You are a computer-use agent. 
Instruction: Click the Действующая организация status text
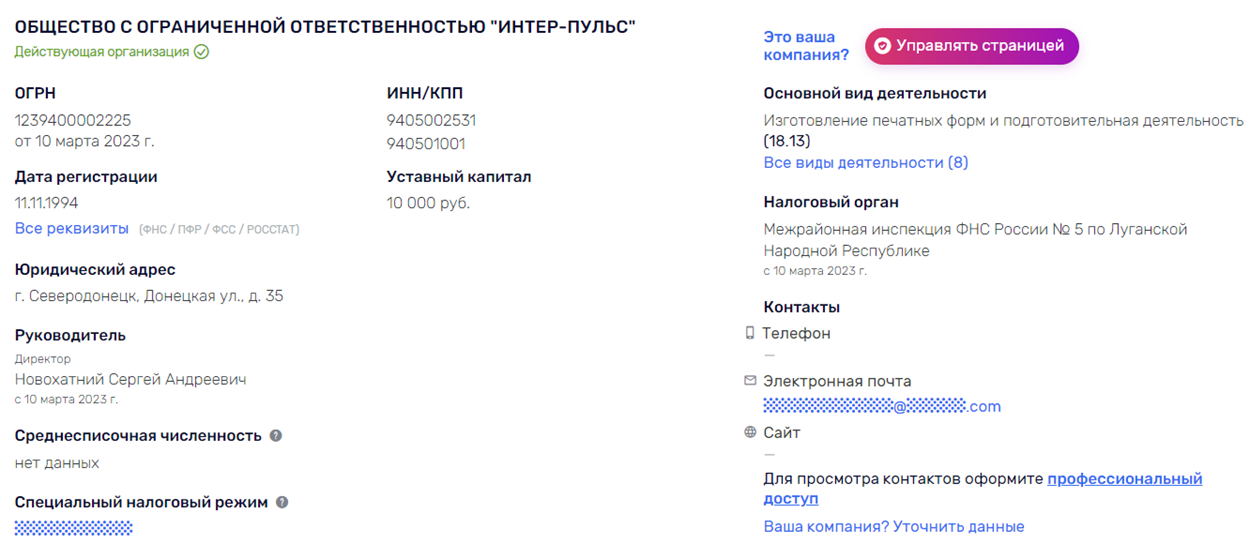102,52
